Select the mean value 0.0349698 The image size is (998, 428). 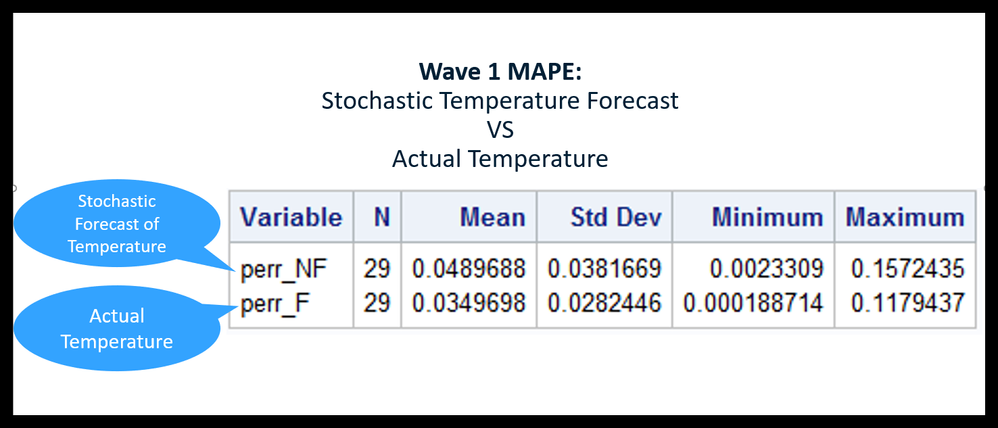[x=468, y=303]
